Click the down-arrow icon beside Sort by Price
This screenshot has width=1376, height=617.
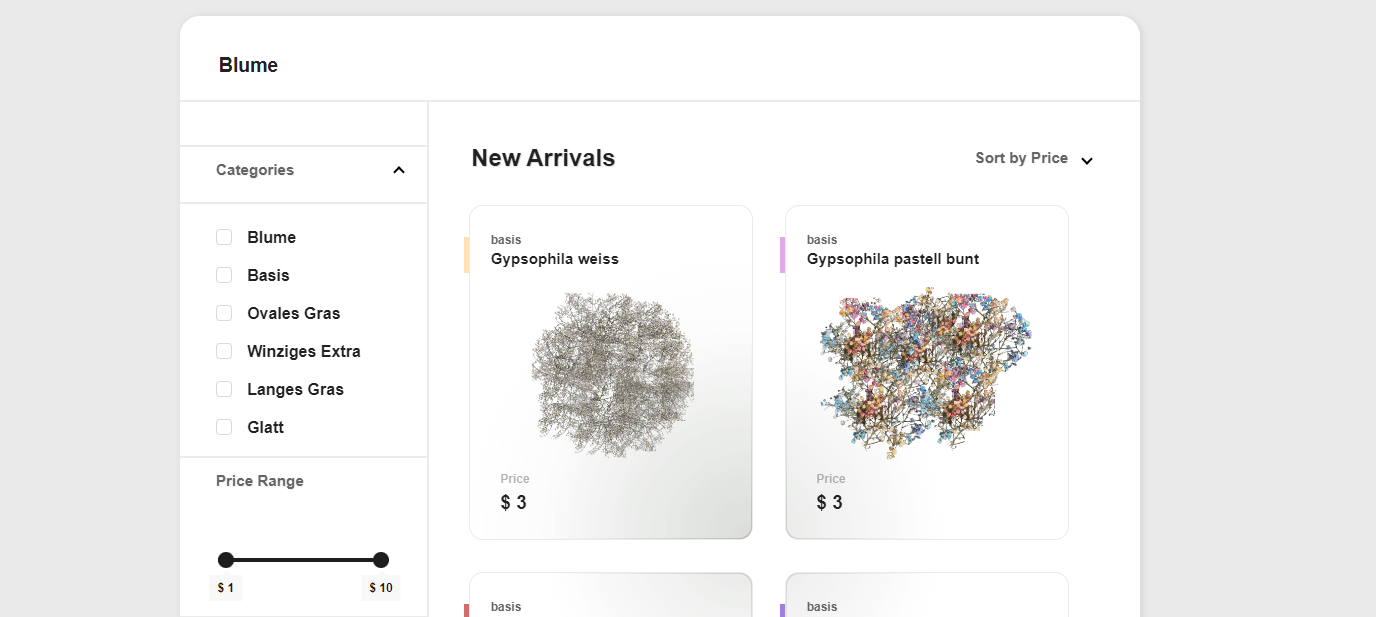[x=1086, y=159]
